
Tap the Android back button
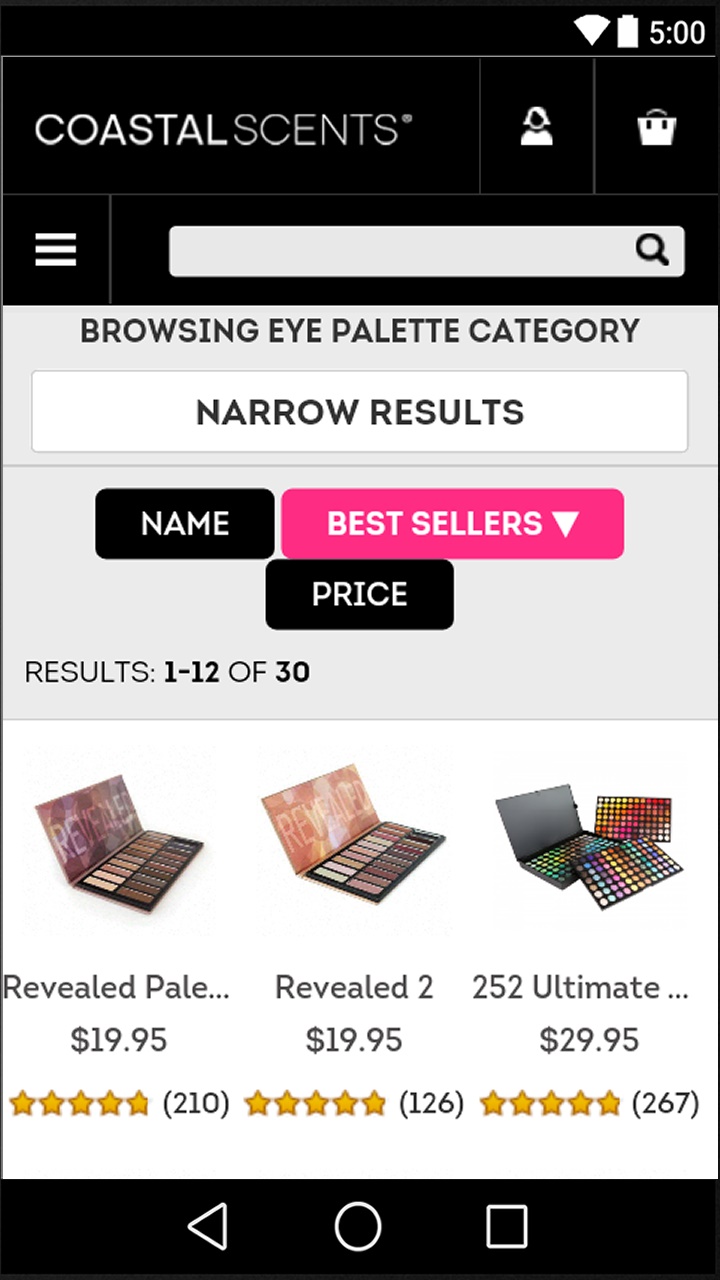coord(208,1226)
